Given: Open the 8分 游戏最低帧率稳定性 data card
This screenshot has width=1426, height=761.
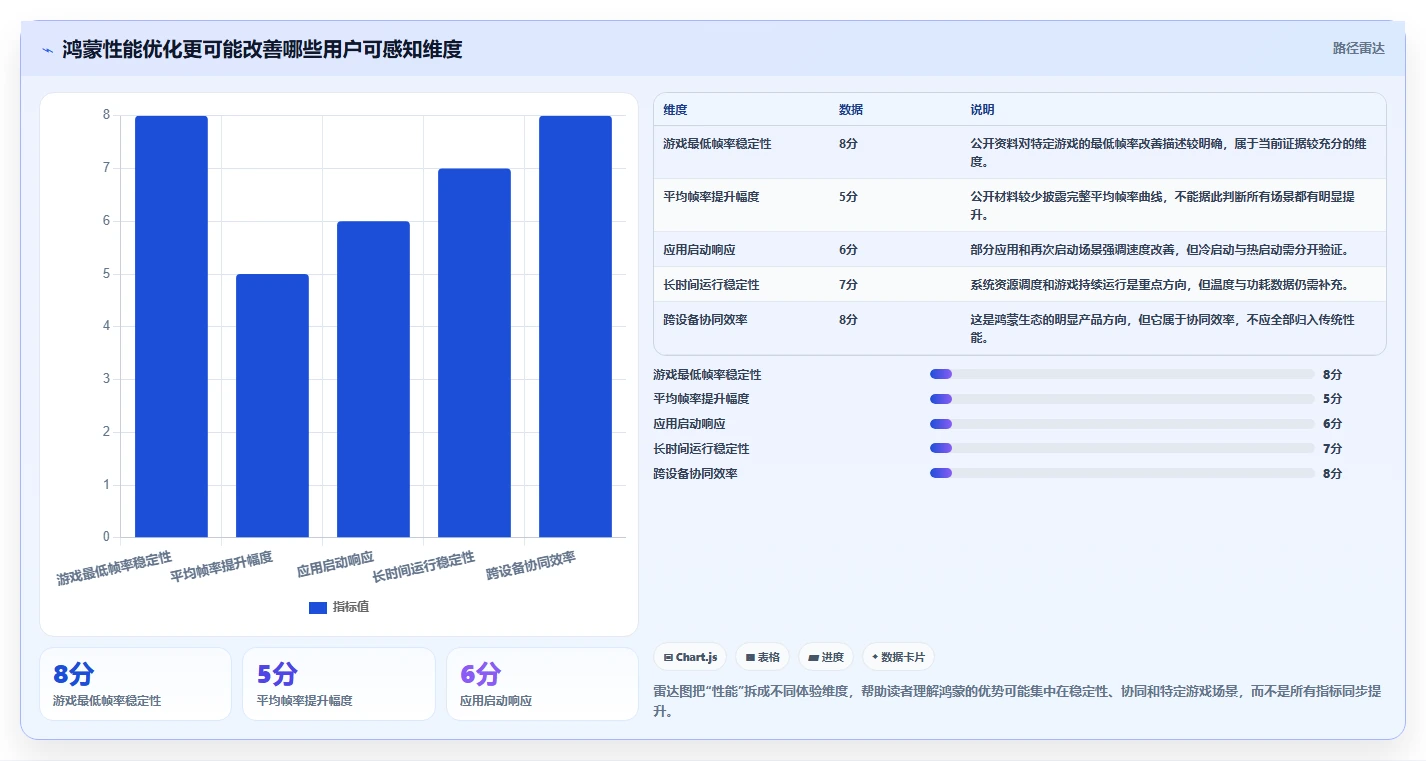Looking at the screenshot, I should (135, 684).
